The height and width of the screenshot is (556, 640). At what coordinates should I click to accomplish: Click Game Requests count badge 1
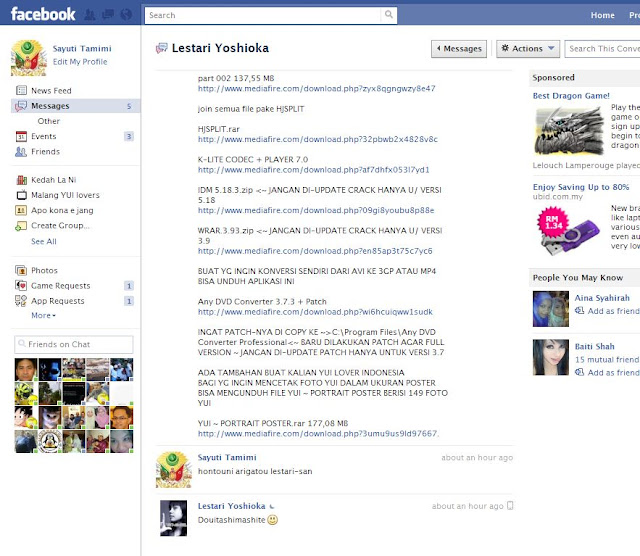pyautogui.click(x=129, y=286)
